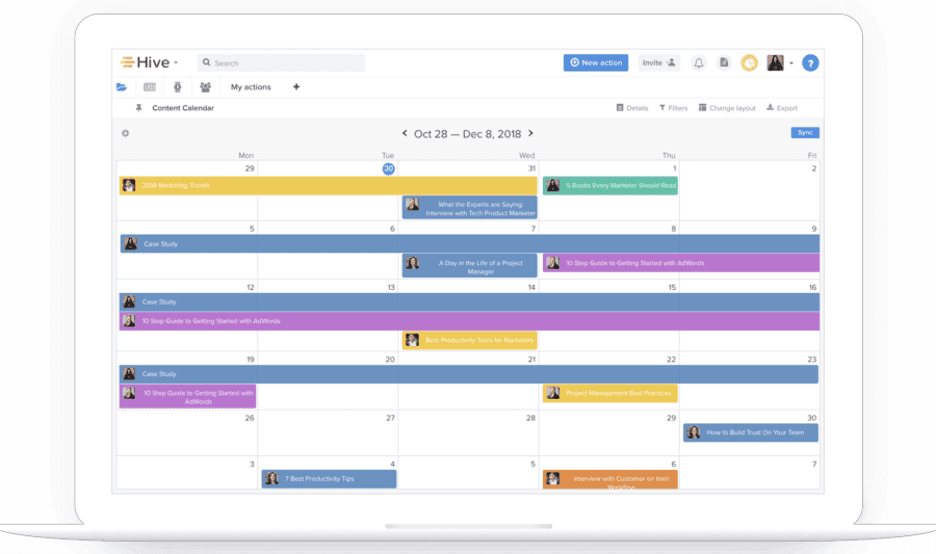Click the notifications bell icon

click(x=698, y=63)
